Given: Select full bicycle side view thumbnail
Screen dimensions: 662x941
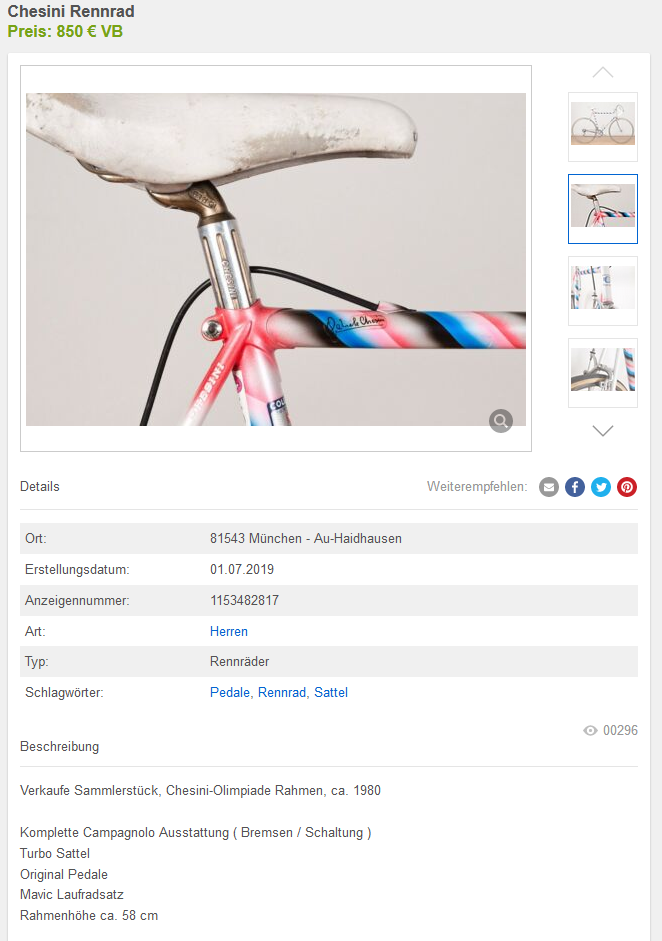Looking at the screenshot, I should pyautogui.click(x=603, y=127).
